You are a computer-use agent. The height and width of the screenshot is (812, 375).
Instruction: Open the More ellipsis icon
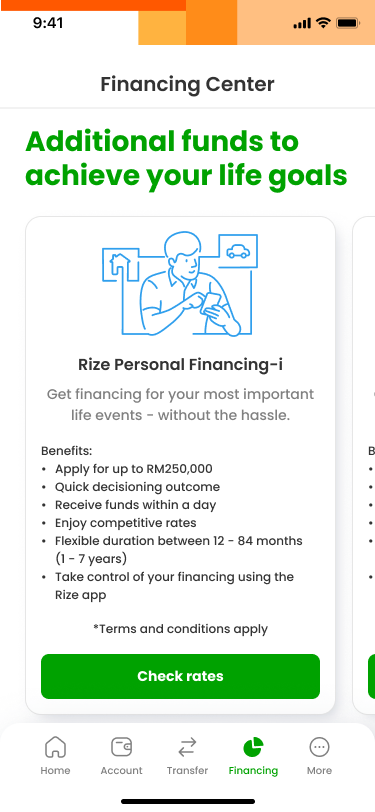(319, 747)
